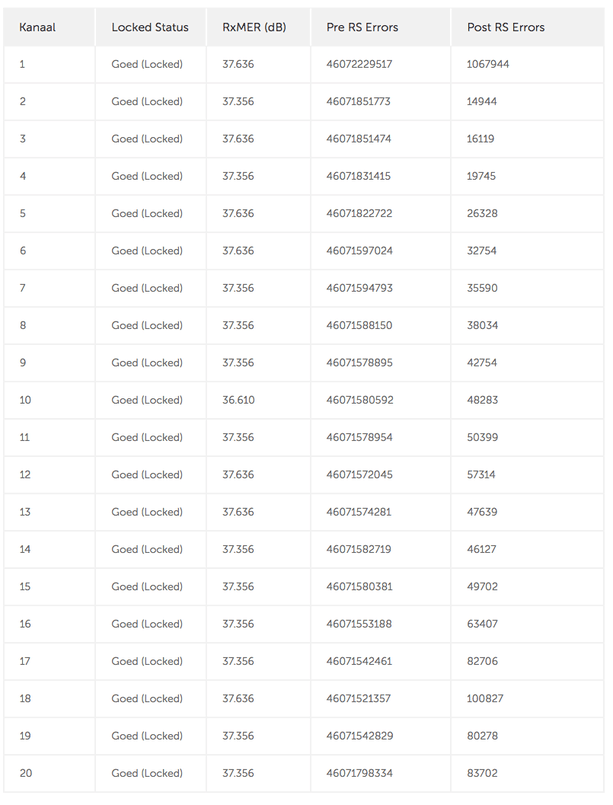Click RxMER value in channel 13 row

tap(238, 512)
